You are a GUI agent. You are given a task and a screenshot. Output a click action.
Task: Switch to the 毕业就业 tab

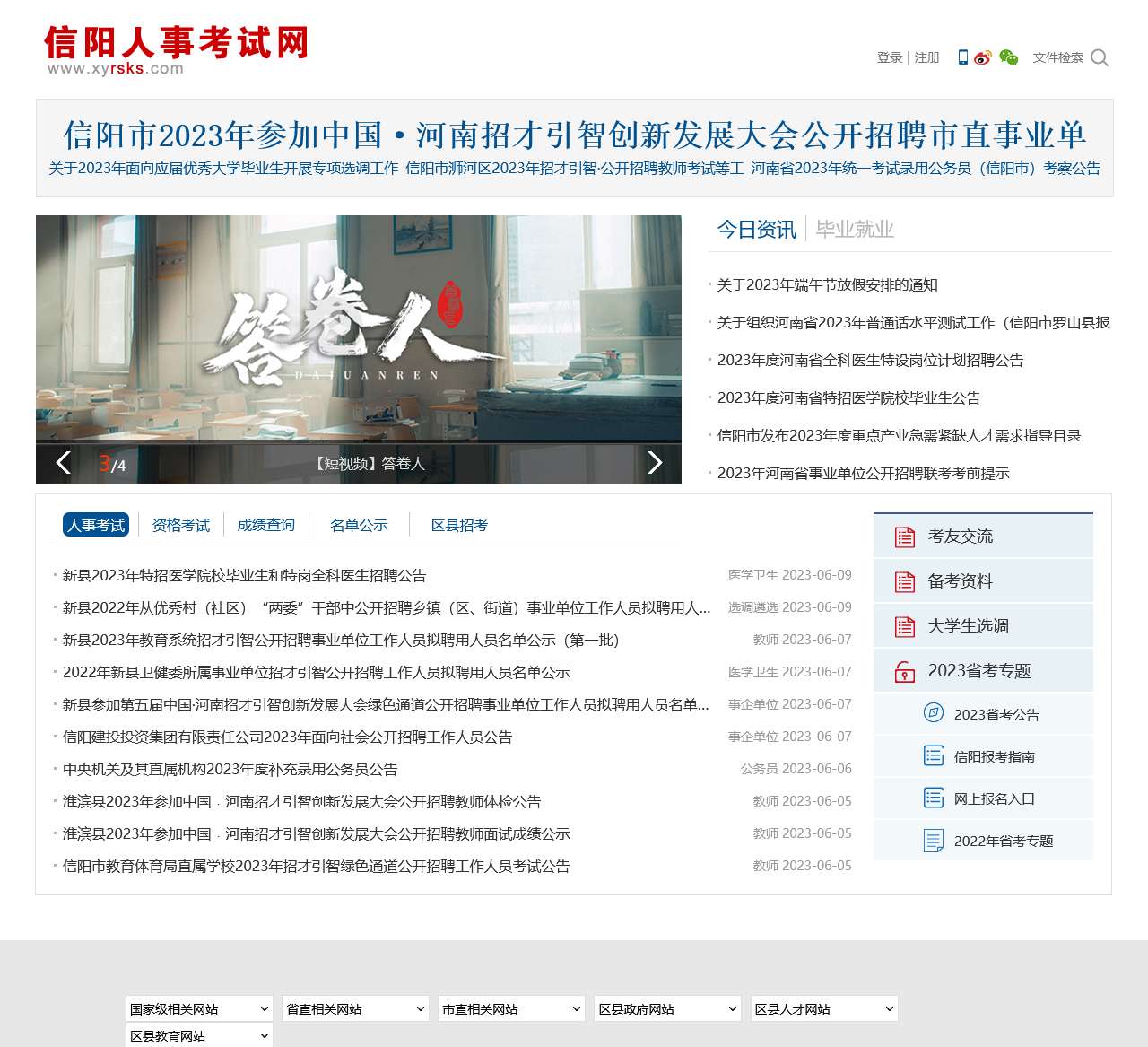coord(855,230)
